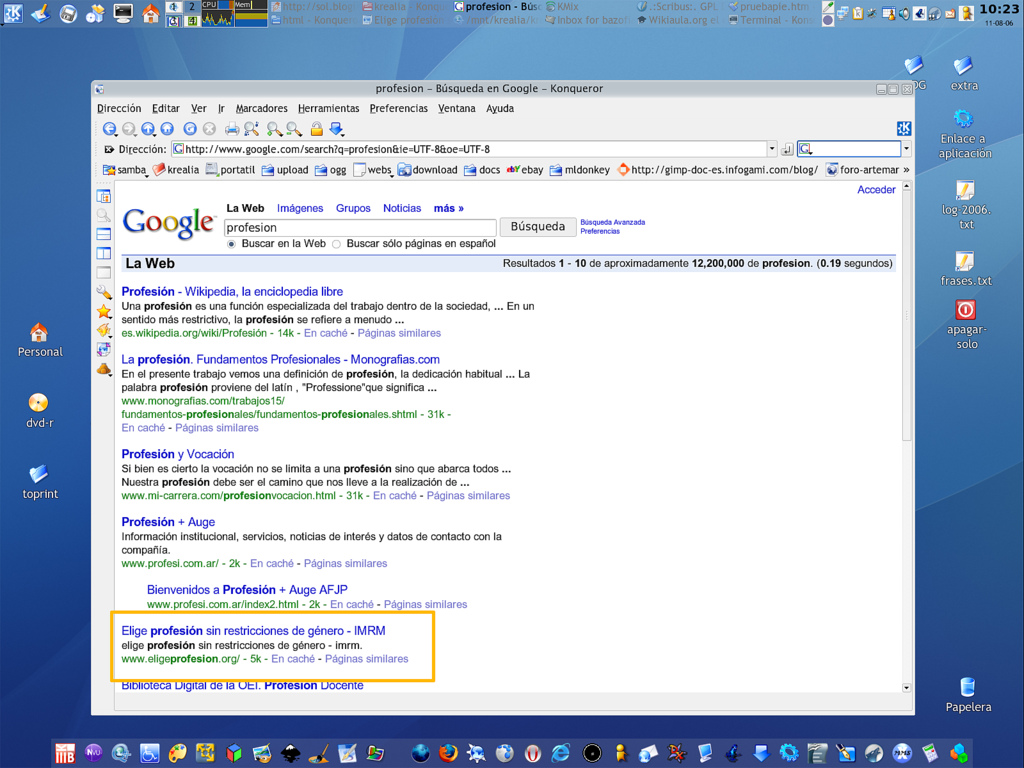Expand the toolbar search box dropdown arrow
This screenshot has height=768, width=1024.
pyautogui.click(x=906, y=149)
